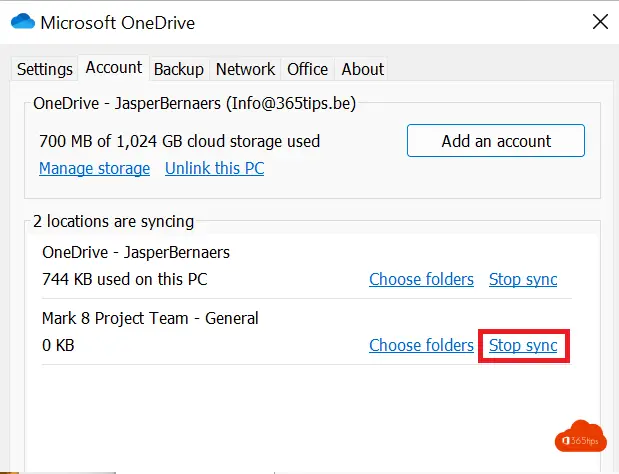Go to the Network tab

[245, 69]
